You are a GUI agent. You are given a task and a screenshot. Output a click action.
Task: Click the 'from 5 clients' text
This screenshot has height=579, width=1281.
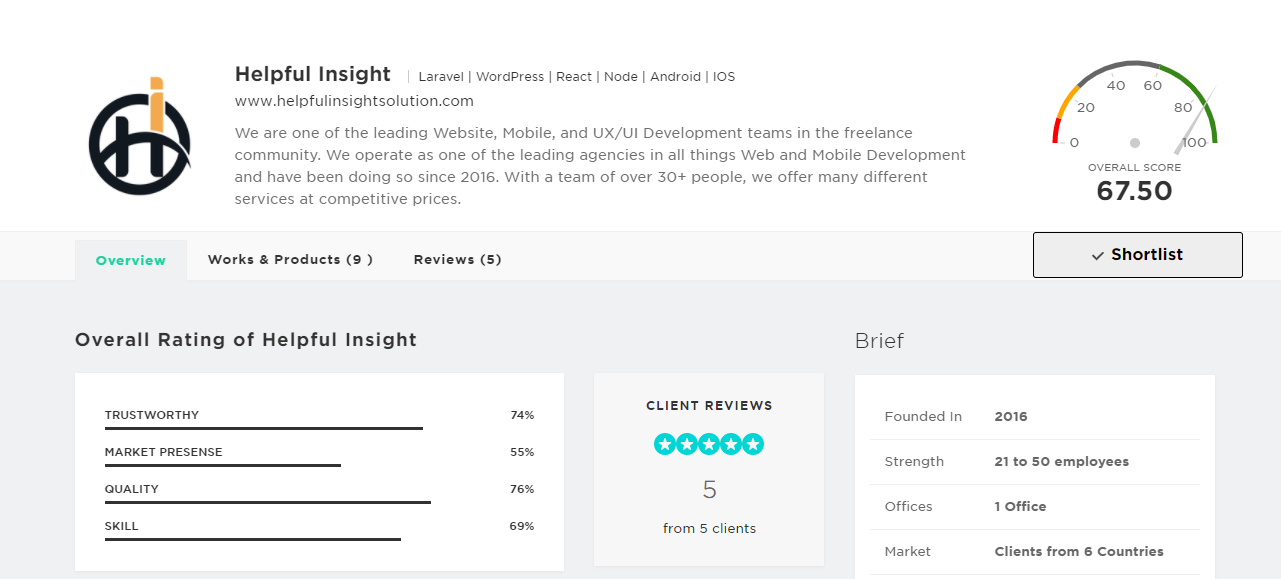pyautogui.click(x=709, y=528)
